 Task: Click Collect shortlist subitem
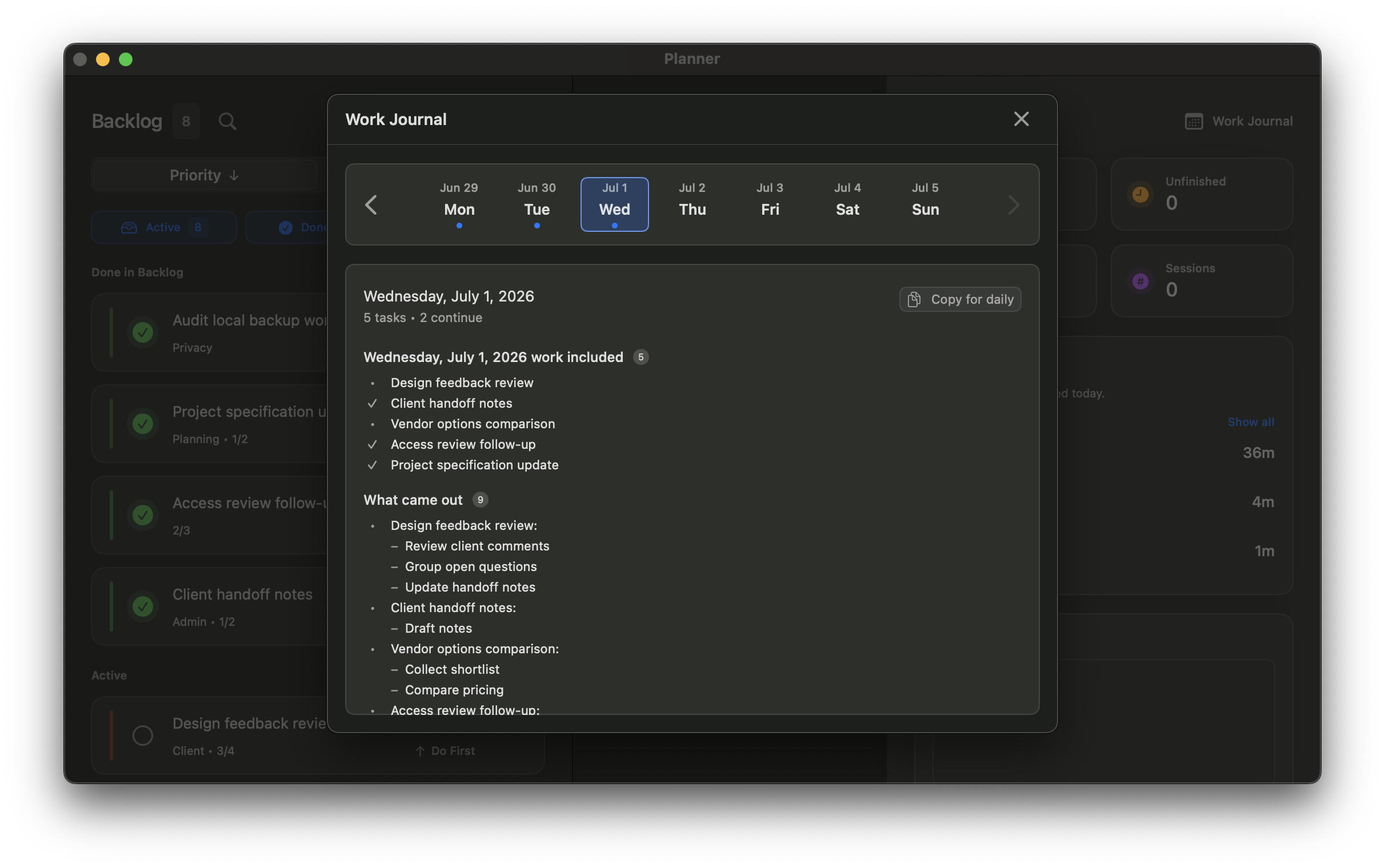452,669
